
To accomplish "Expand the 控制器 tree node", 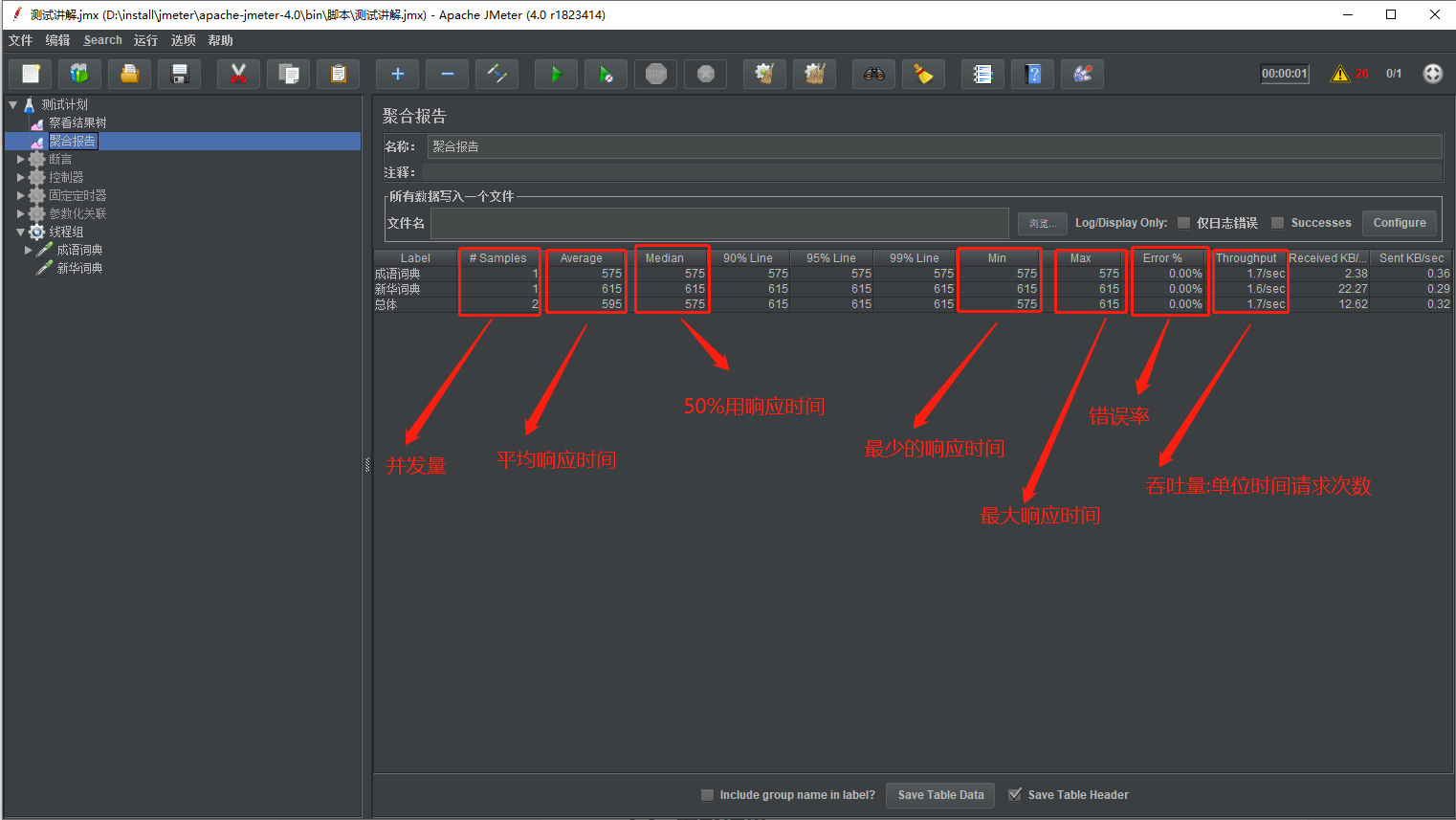I will coord(21,178).
